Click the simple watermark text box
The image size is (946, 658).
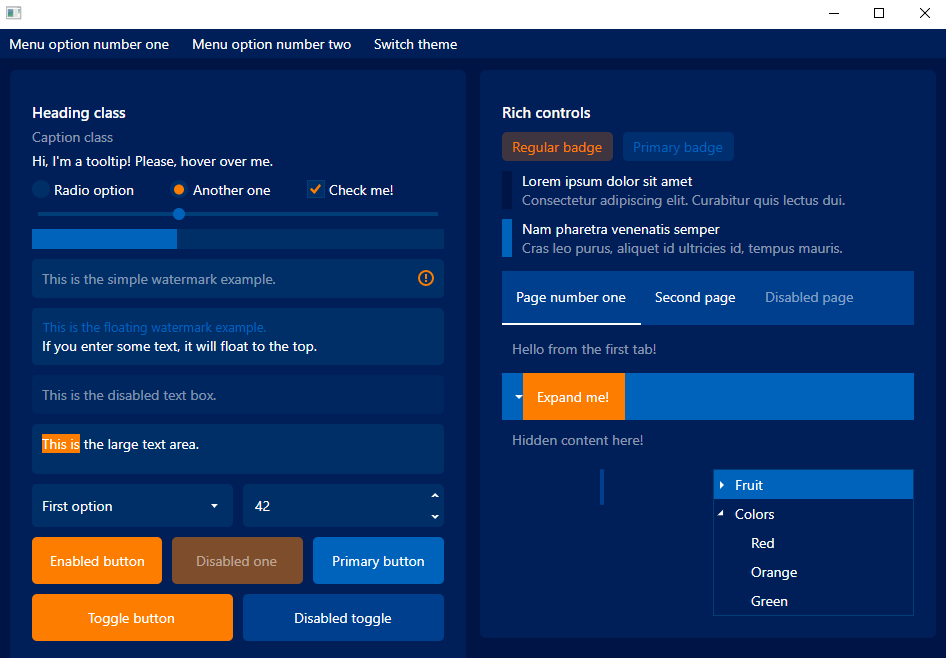(238, 279)
